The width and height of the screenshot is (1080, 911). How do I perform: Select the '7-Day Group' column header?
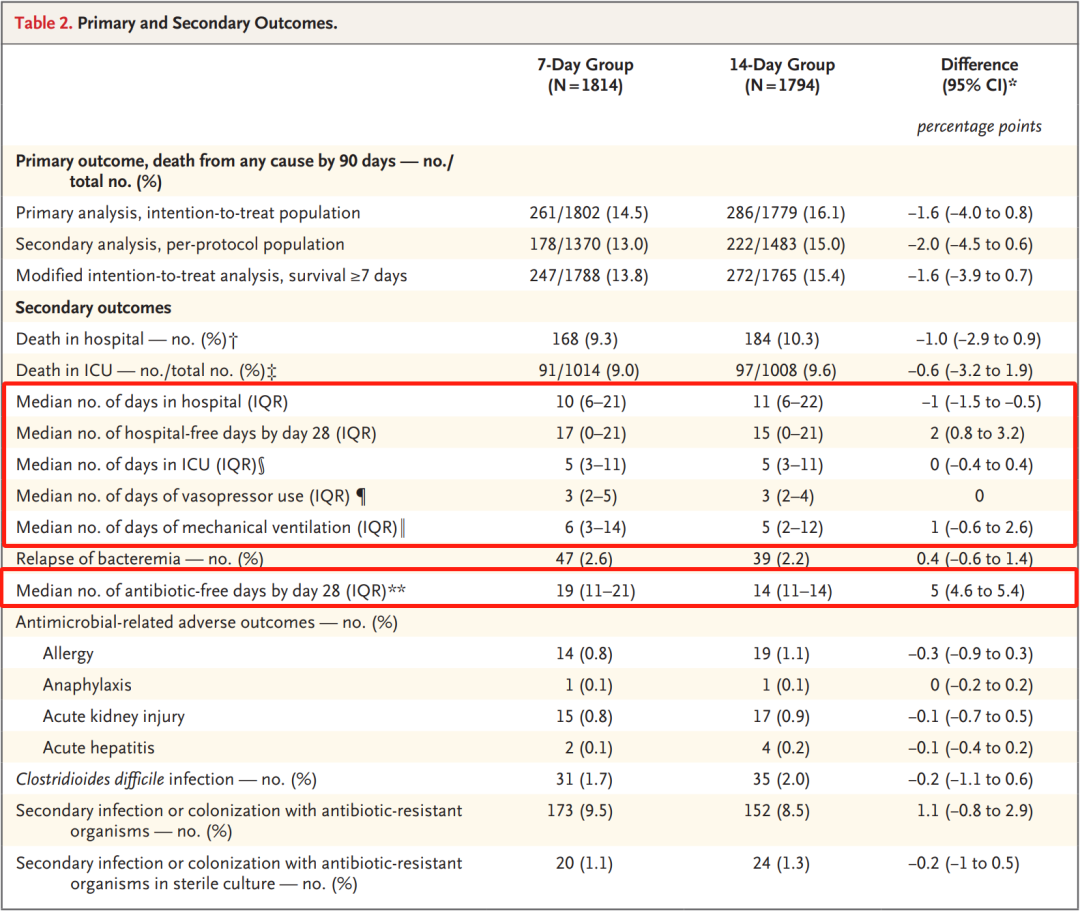pos(585,74)
